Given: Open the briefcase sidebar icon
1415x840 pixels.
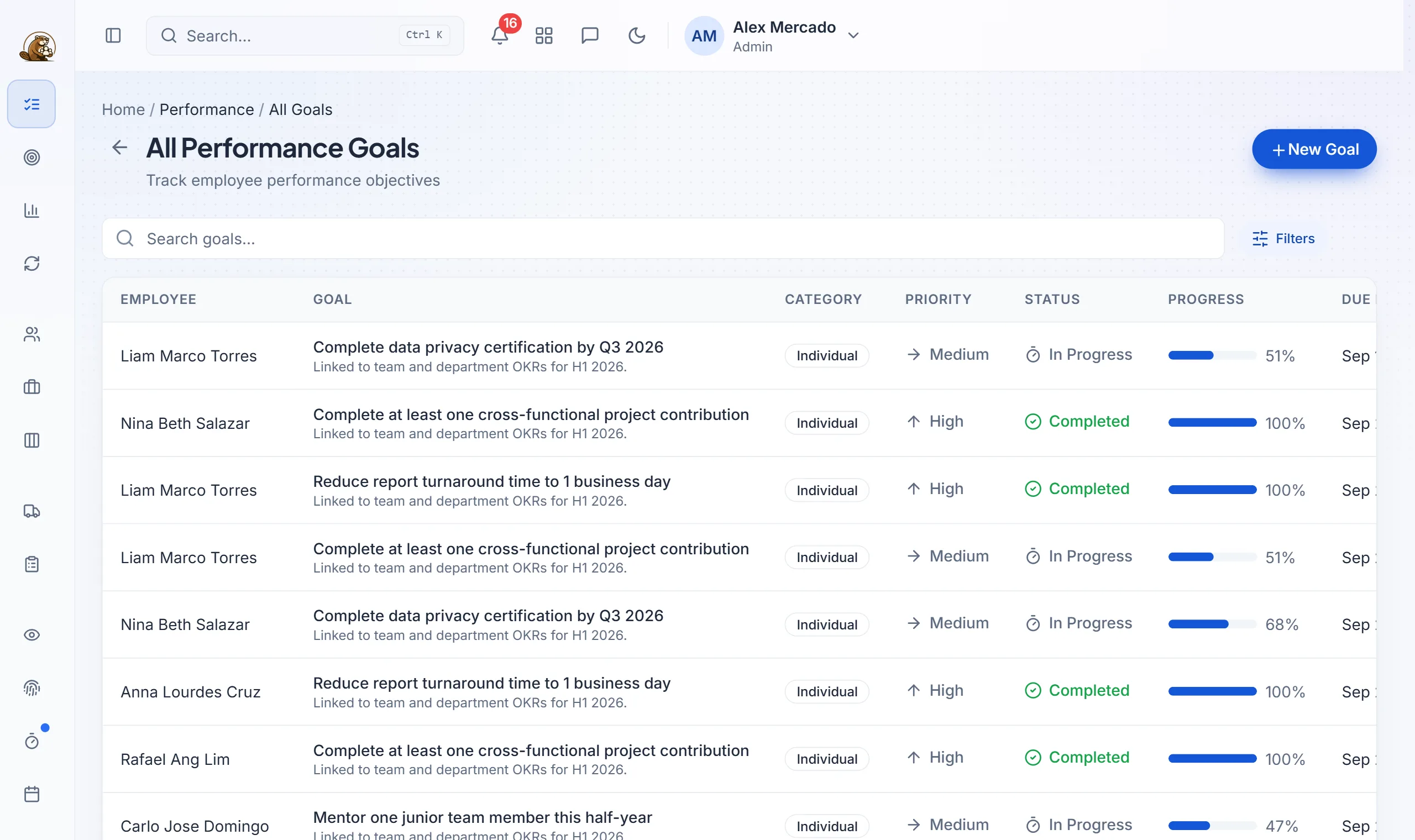Looking at the screenshot, I should point(32,387).
